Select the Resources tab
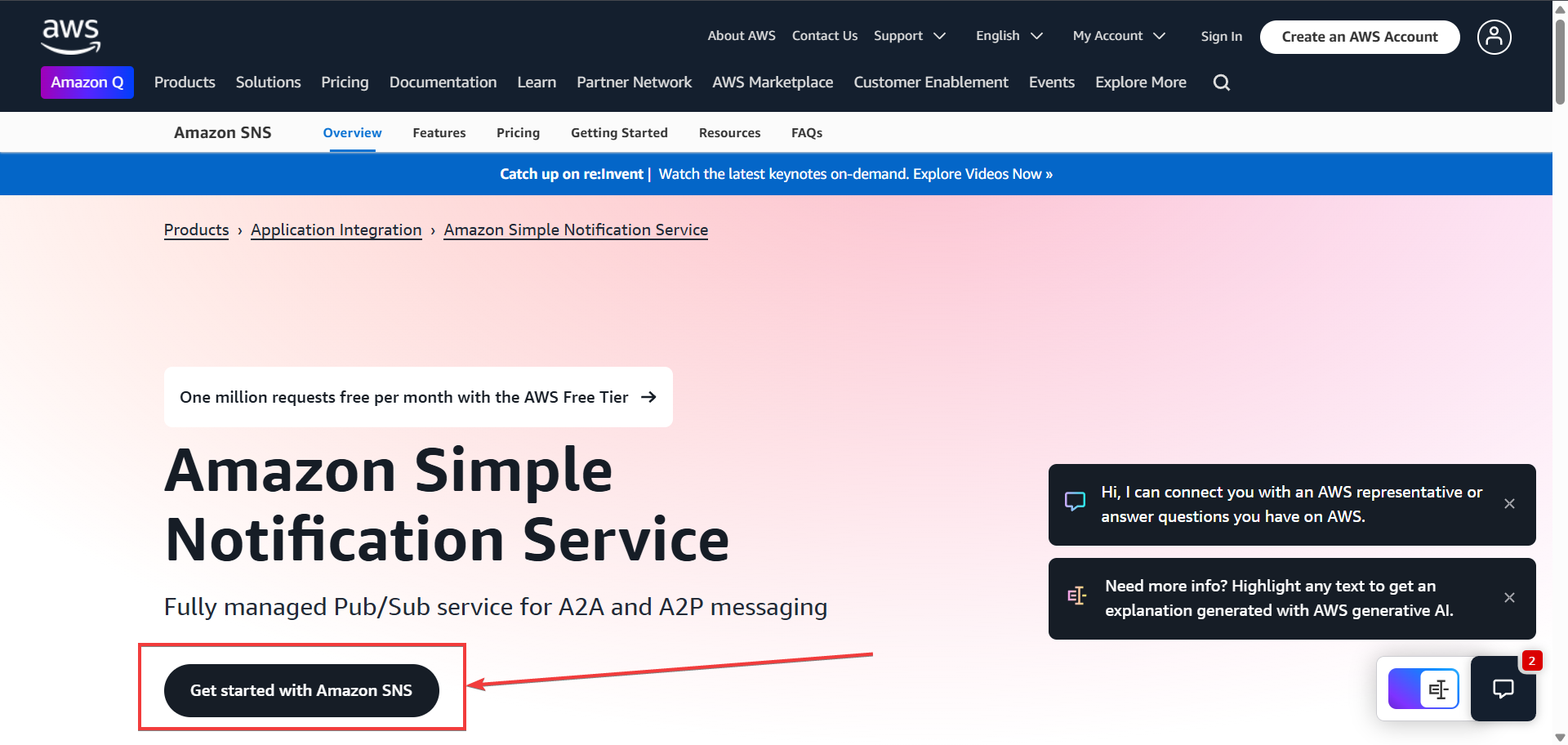This screenshot has width=1568, height=745. pos(729,132)
